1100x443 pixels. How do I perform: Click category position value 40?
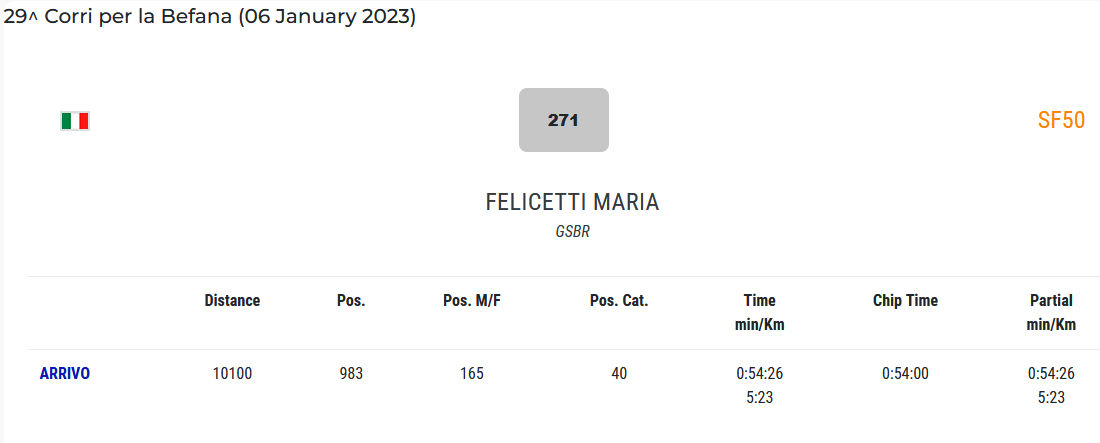coord(619,373)
